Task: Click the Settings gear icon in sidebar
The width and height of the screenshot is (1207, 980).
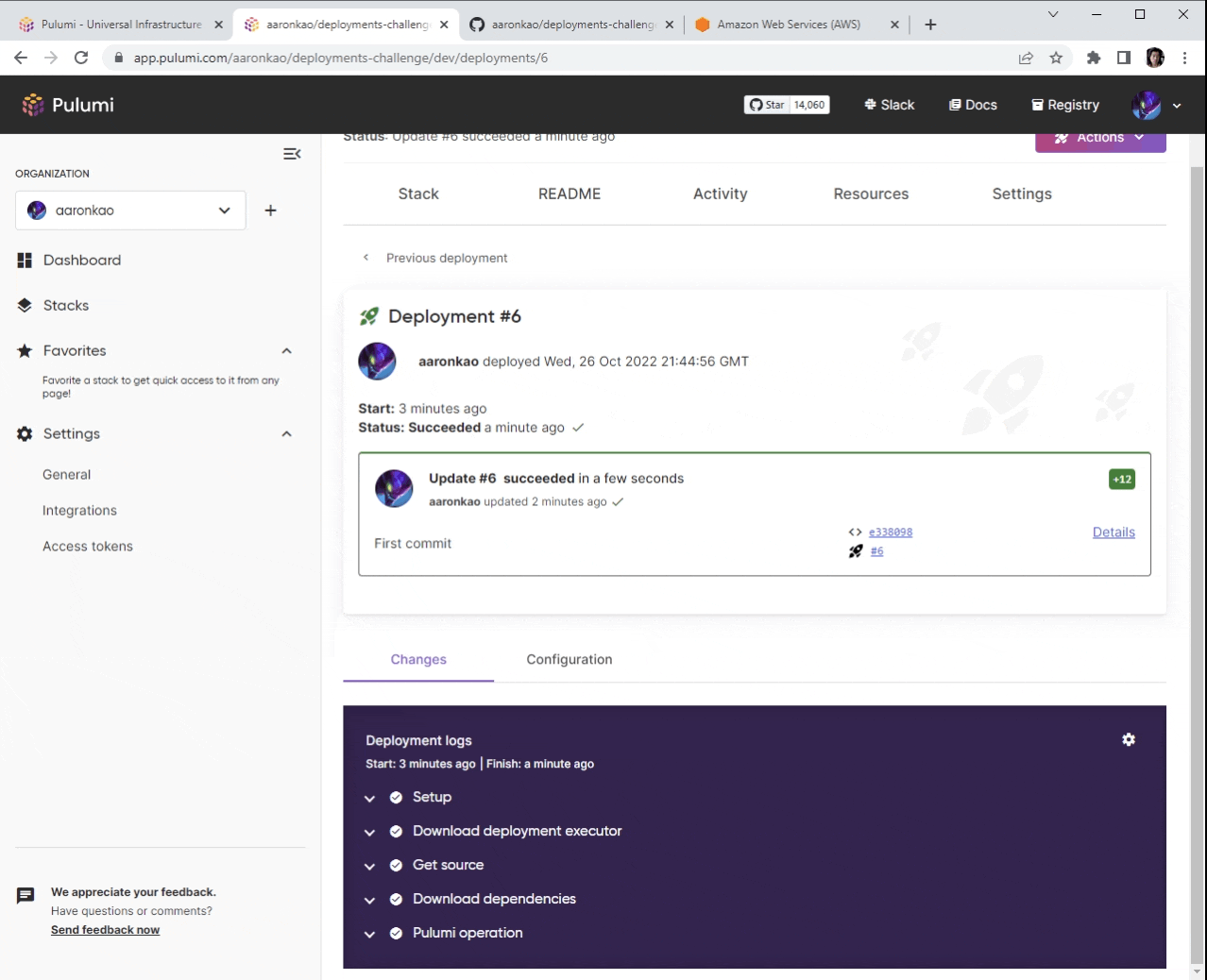Action: click(x=25, y=434)
